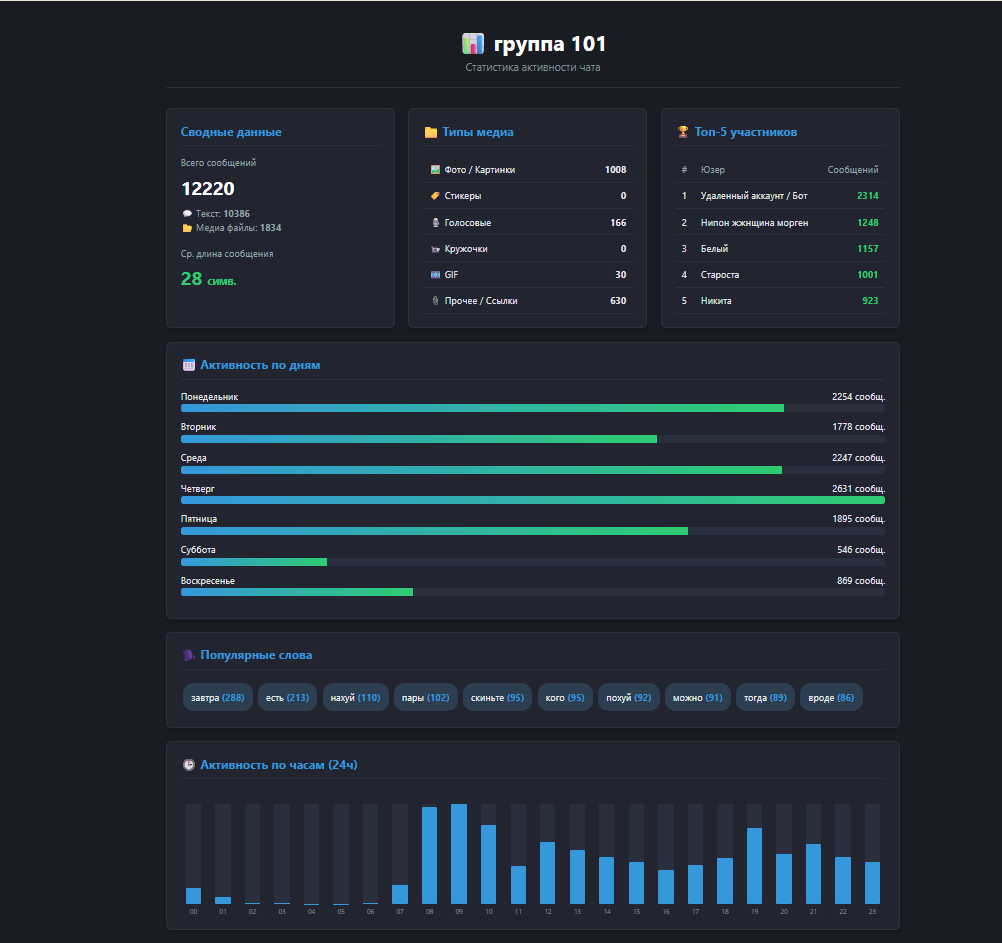Click the calendar icon beside Активность по дням
1002x943 pixels.
click(189, 365)
